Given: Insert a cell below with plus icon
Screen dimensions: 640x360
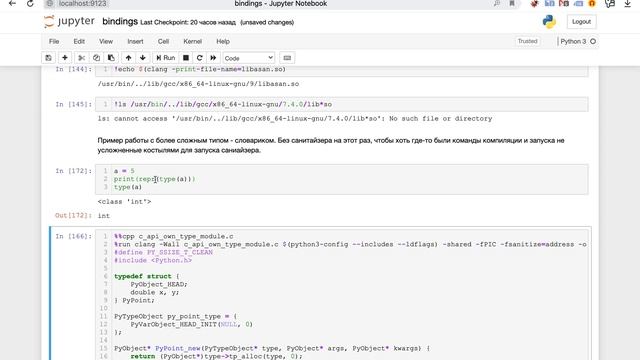Looking at the screenshot, I should coord(64,58).
